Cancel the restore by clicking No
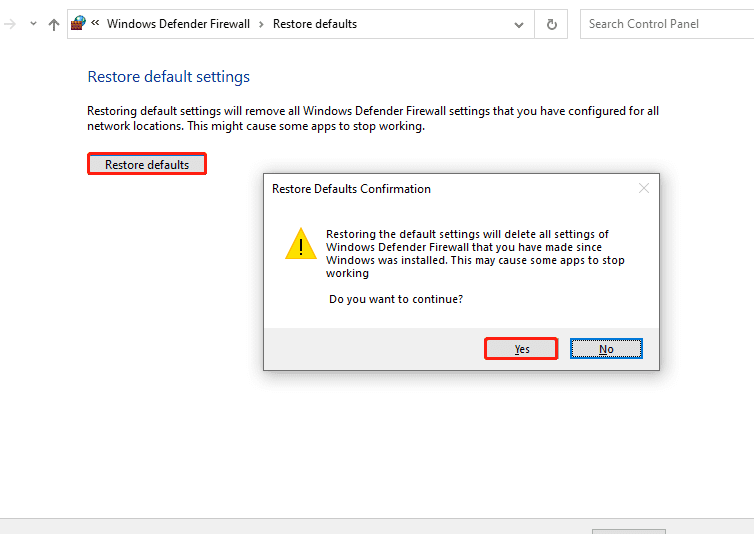The height and width of the screenshot is (534, 754). coord(606,349)
